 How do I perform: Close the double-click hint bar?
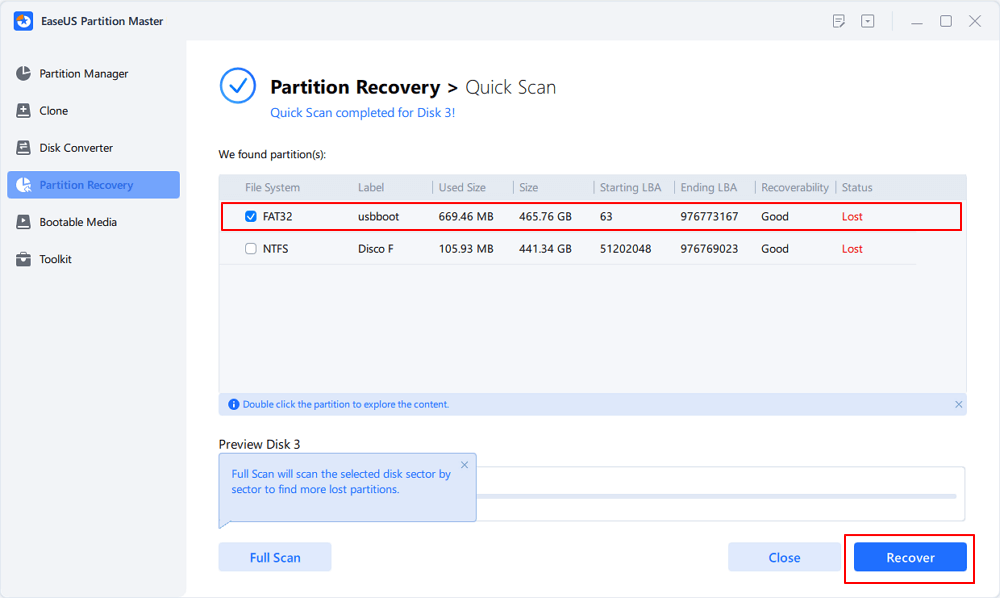[959, 405]
